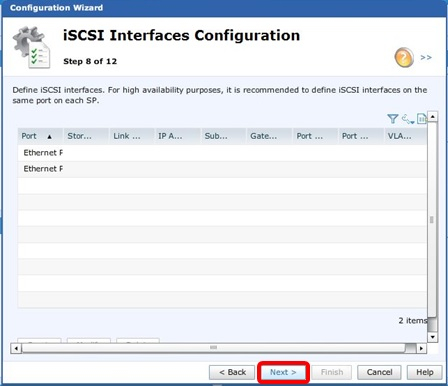Select the second Ethernet Port row
Image resolution: width=448 pixels, height=386 pixels.
[222, 169]
